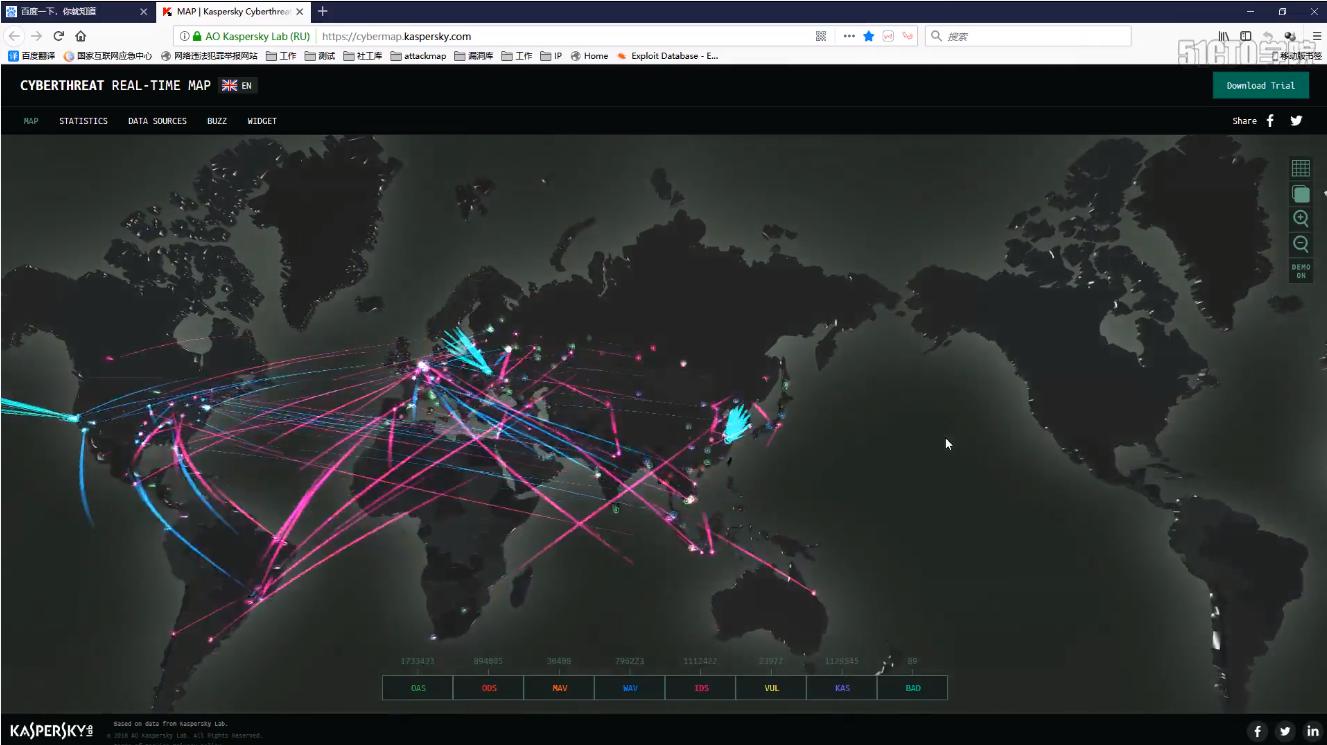This screenshot has width=1327, height=745.
Task: Toggle OAS detection type filter
Action: pos(418,688)
